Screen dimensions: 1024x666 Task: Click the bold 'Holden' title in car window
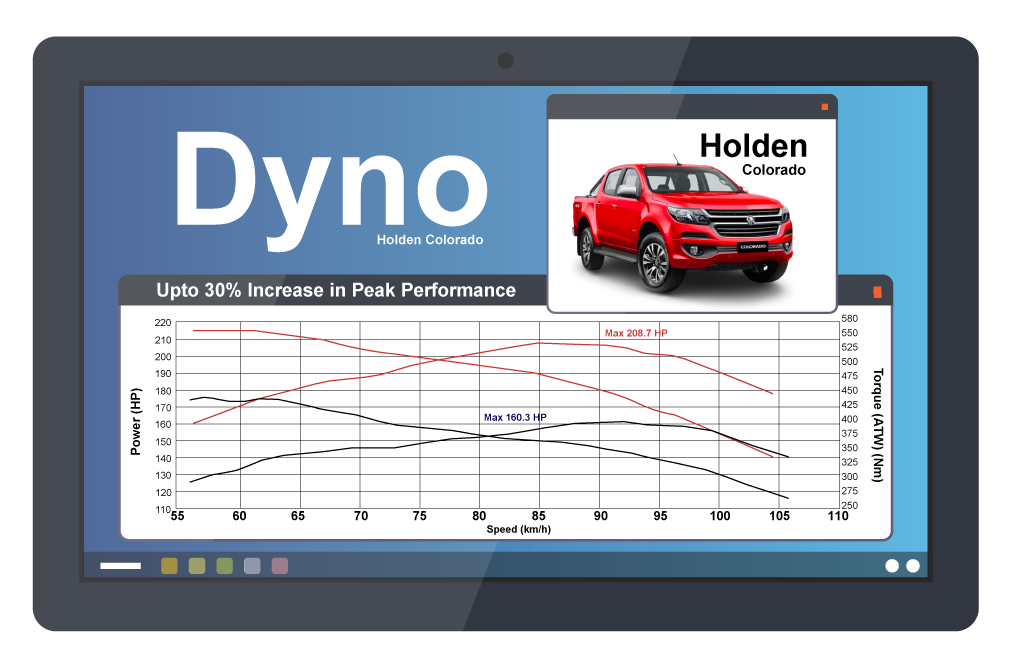click(753, 146)
